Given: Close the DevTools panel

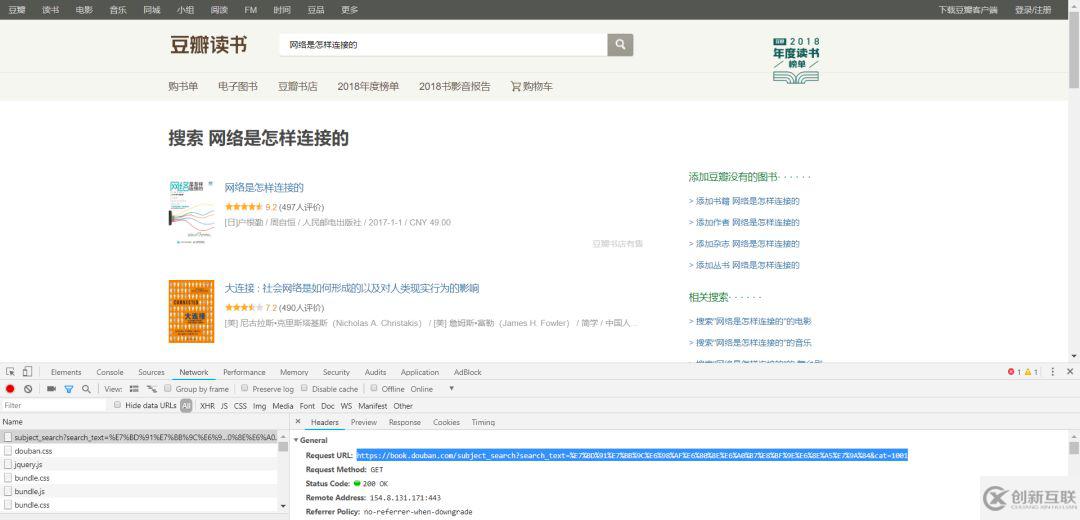Looking at the screenshot, I should [1070, 372].
